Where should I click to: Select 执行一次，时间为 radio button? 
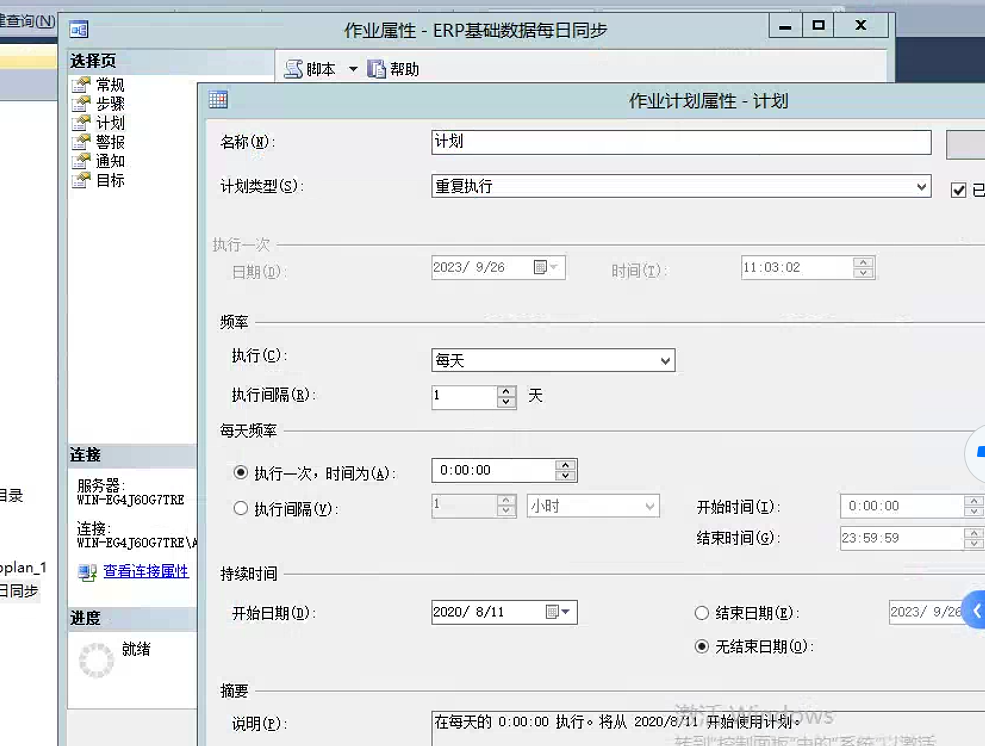pos(240,473)
